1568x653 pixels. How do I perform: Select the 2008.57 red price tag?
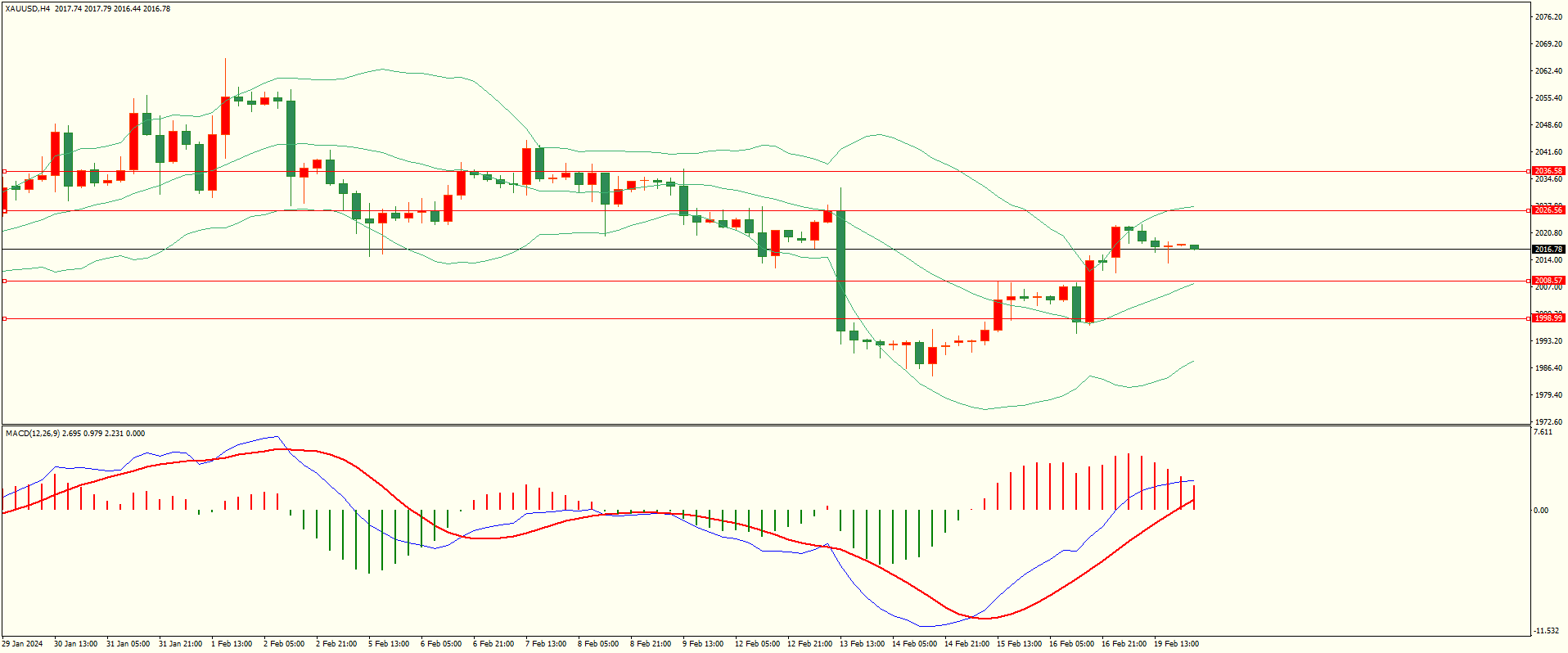click(1548, 281)
